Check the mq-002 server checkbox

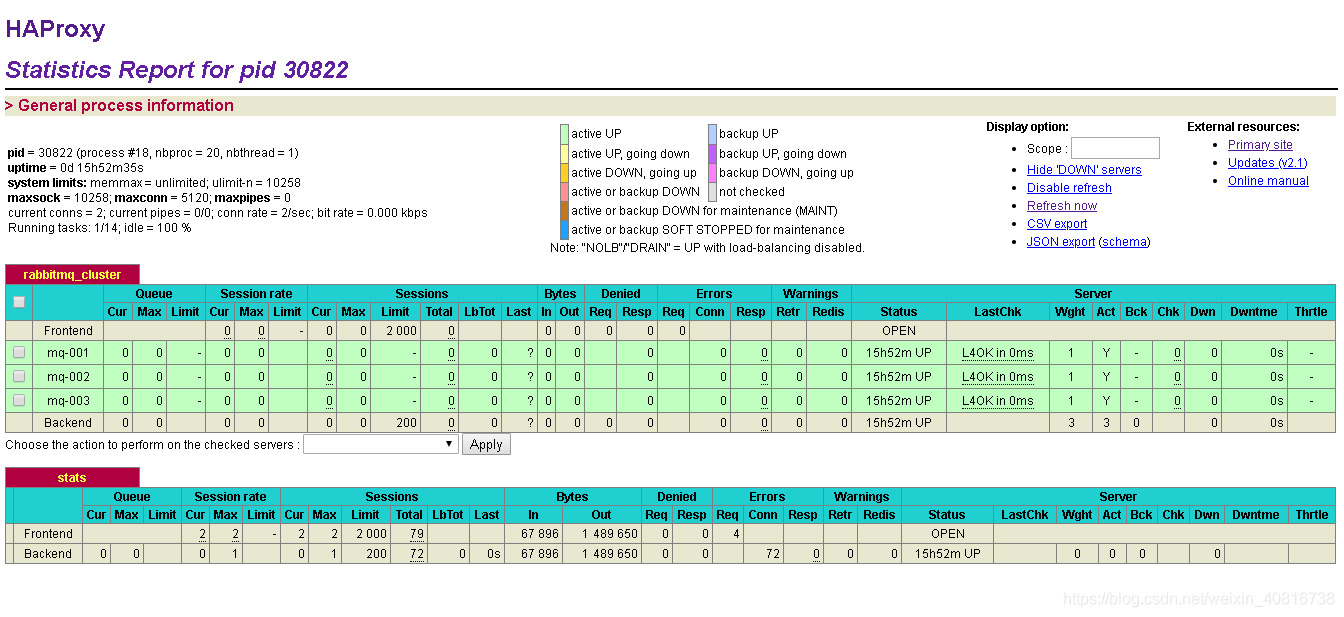point(19,376)
